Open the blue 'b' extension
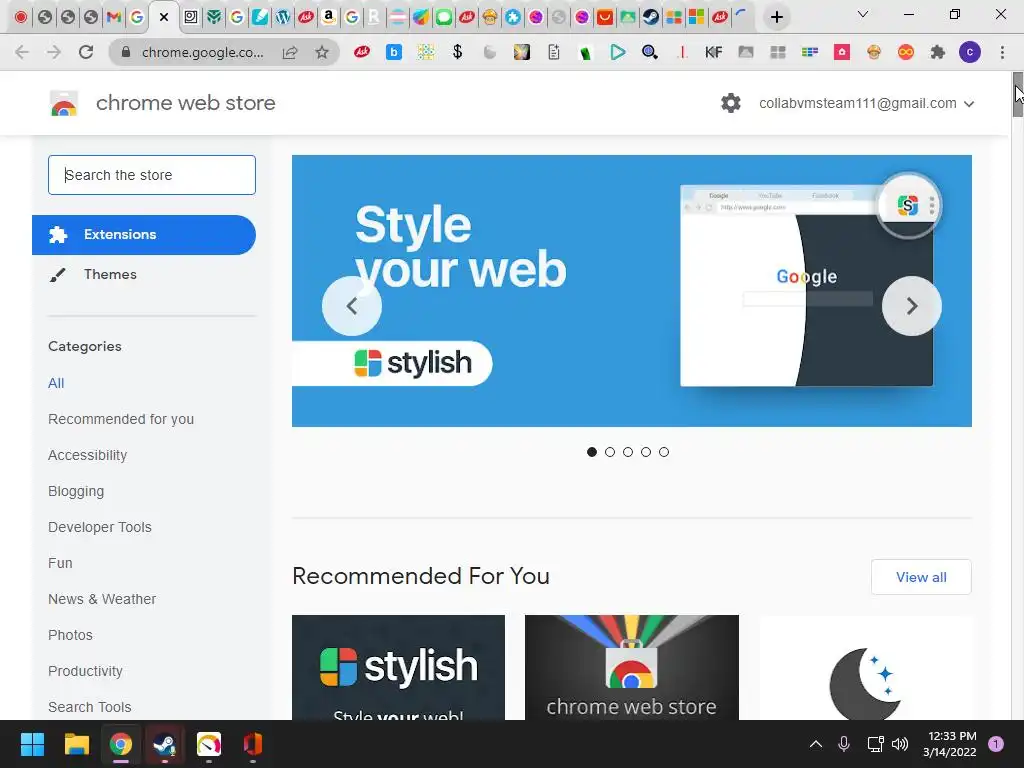1024x768 pixels. tap(394, 52)
